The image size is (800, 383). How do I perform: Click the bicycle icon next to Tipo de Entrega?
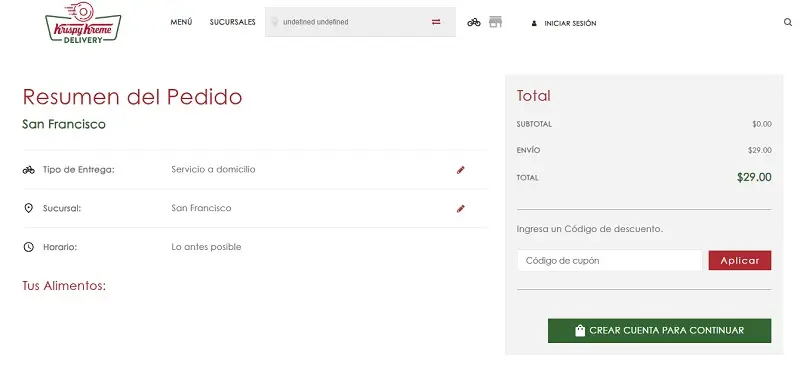pyautogui.click(x=29, y=170)
